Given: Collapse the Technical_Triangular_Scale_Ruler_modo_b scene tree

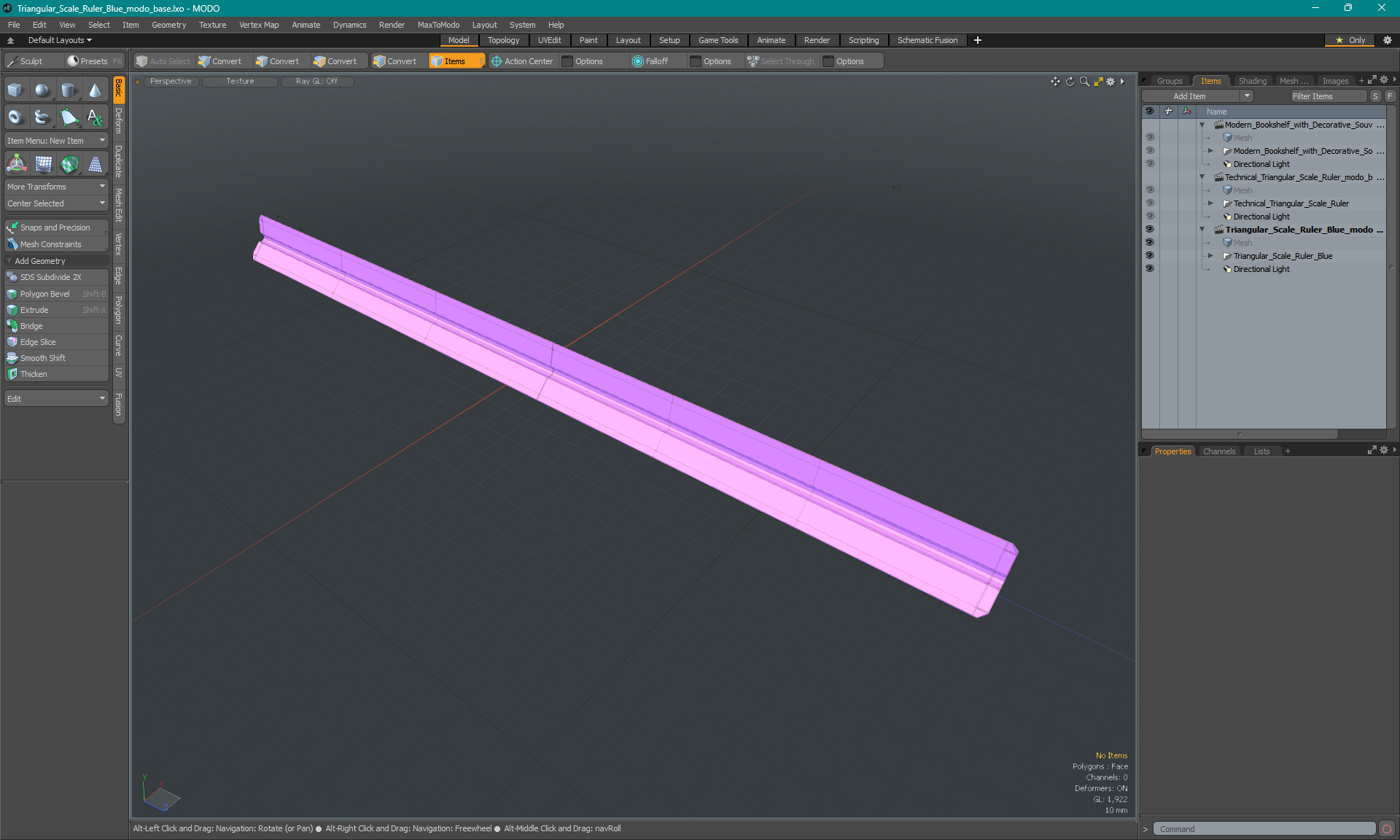Looking at the screenshot, I should [x=1202, y=177].
